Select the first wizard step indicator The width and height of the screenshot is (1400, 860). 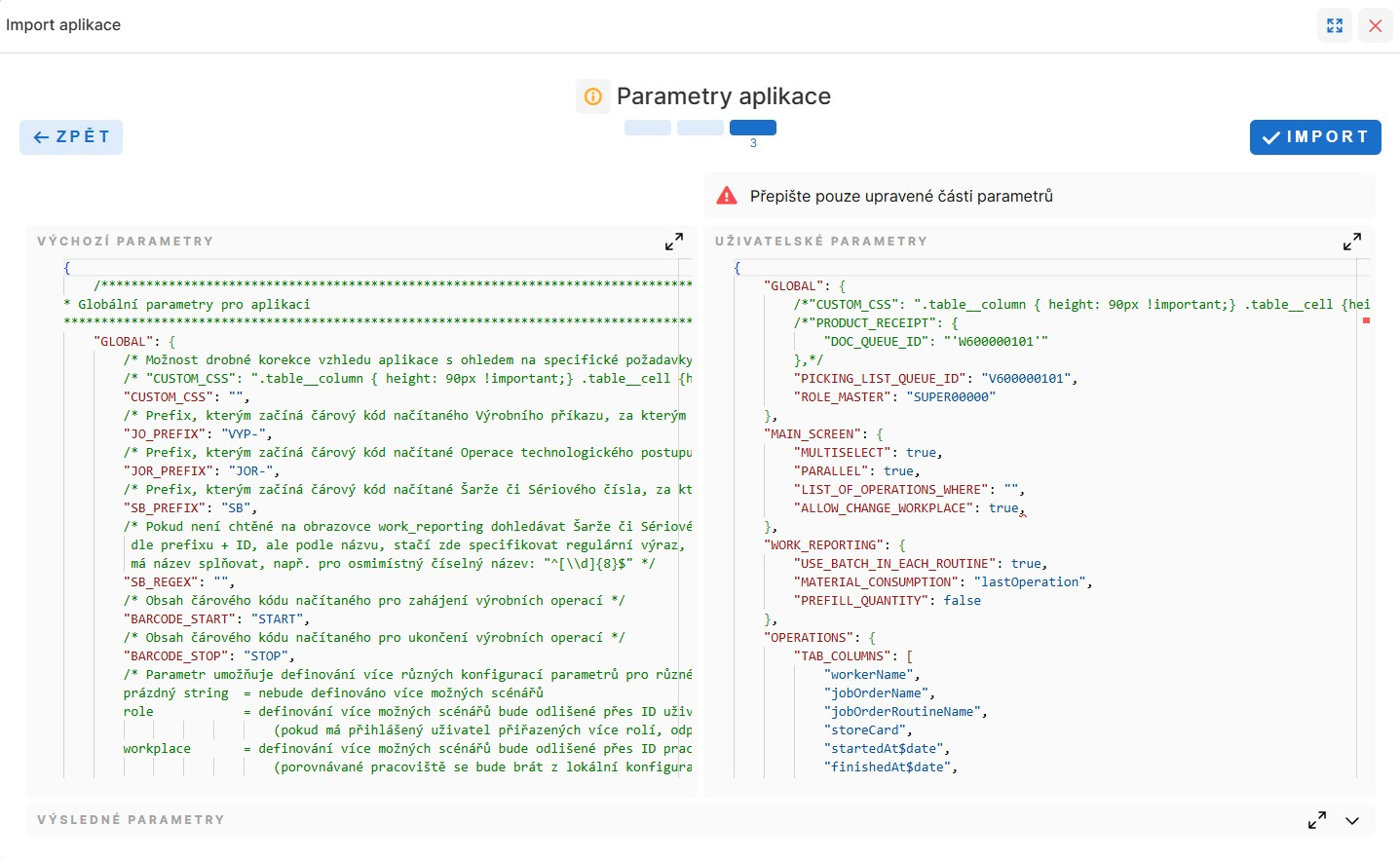tap(648, 128)
